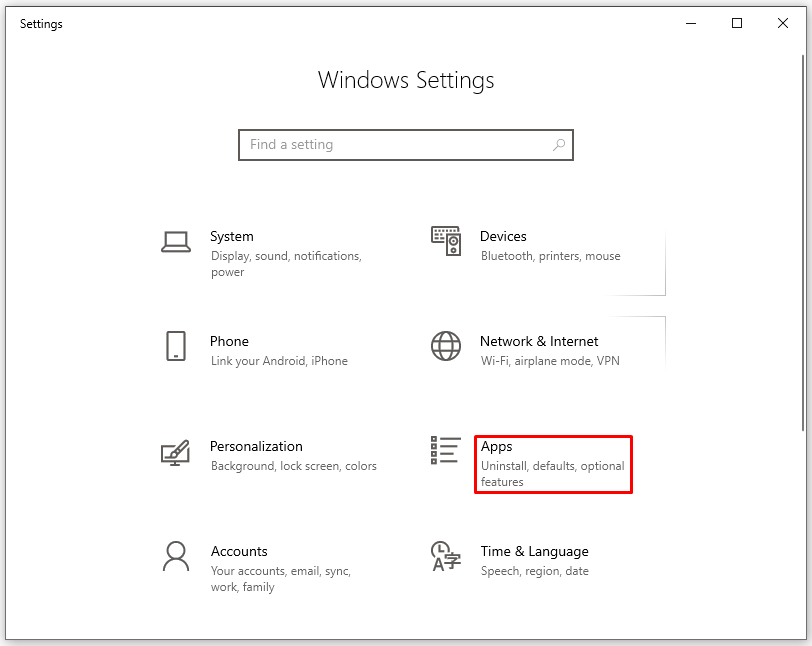
Task: Go to Network & Internet settings
Action: [x=539, y=341]
